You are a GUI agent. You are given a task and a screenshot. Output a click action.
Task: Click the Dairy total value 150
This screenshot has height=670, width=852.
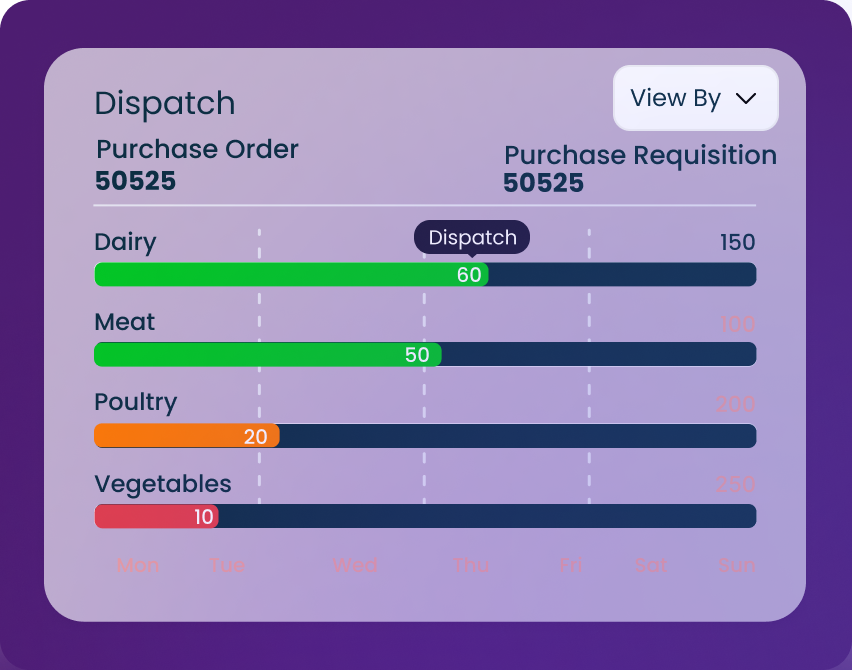pyautogui.click(x=737, y=243)
